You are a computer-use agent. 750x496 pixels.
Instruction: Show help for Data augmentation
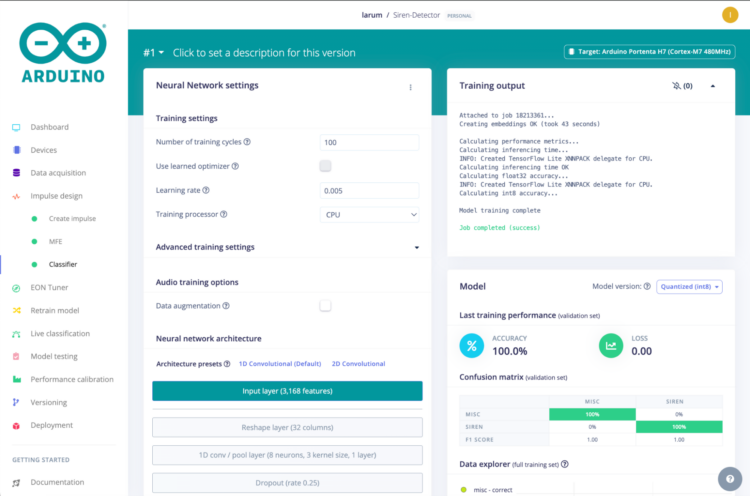click(x=226, y=306)
